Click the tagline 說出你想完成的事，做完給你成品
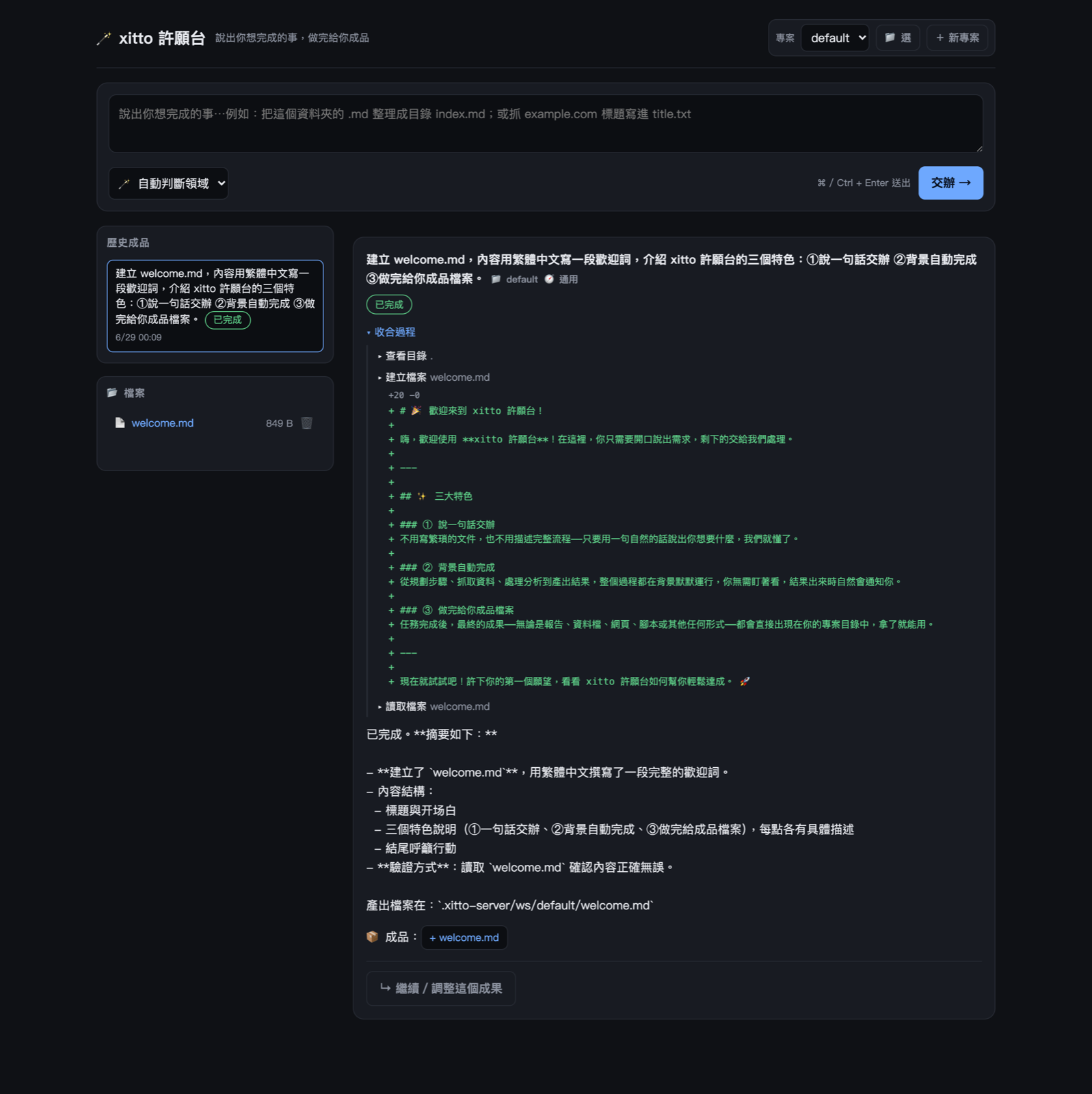The width and height of the screenshot is (1092, 1094). [292, 38]
